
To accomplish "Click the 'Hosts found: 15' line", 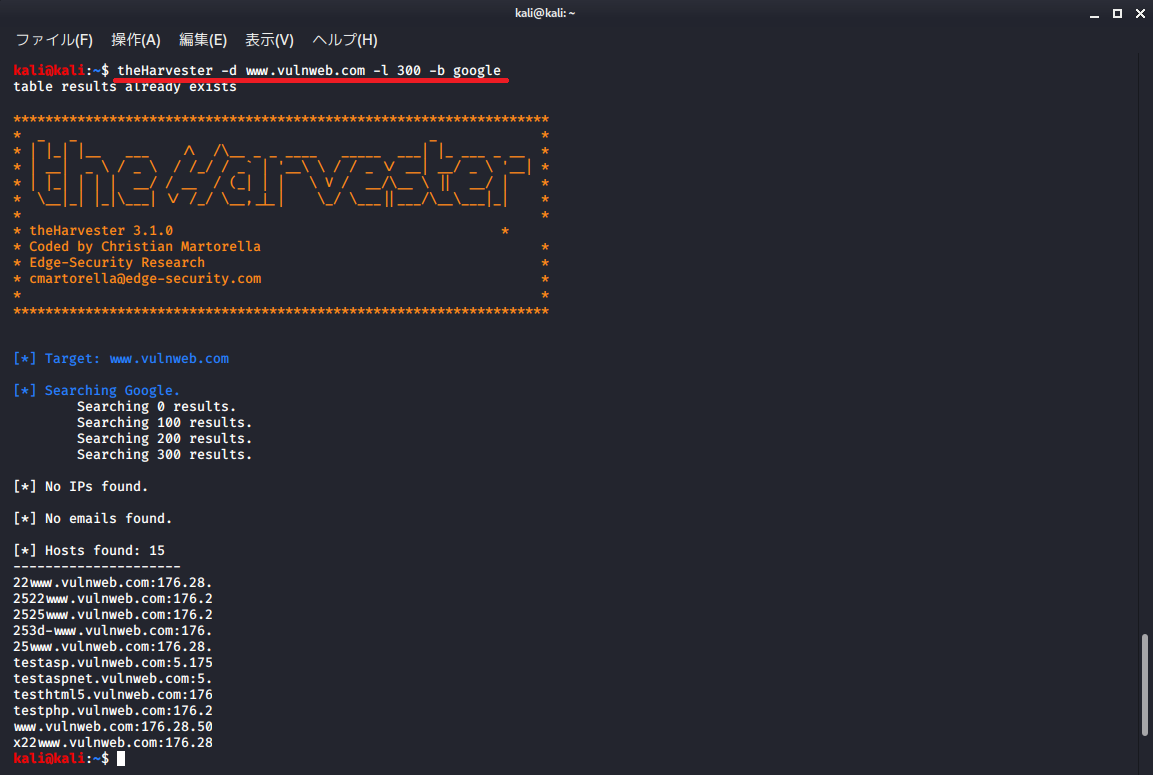I will click(x=89, y=551).
